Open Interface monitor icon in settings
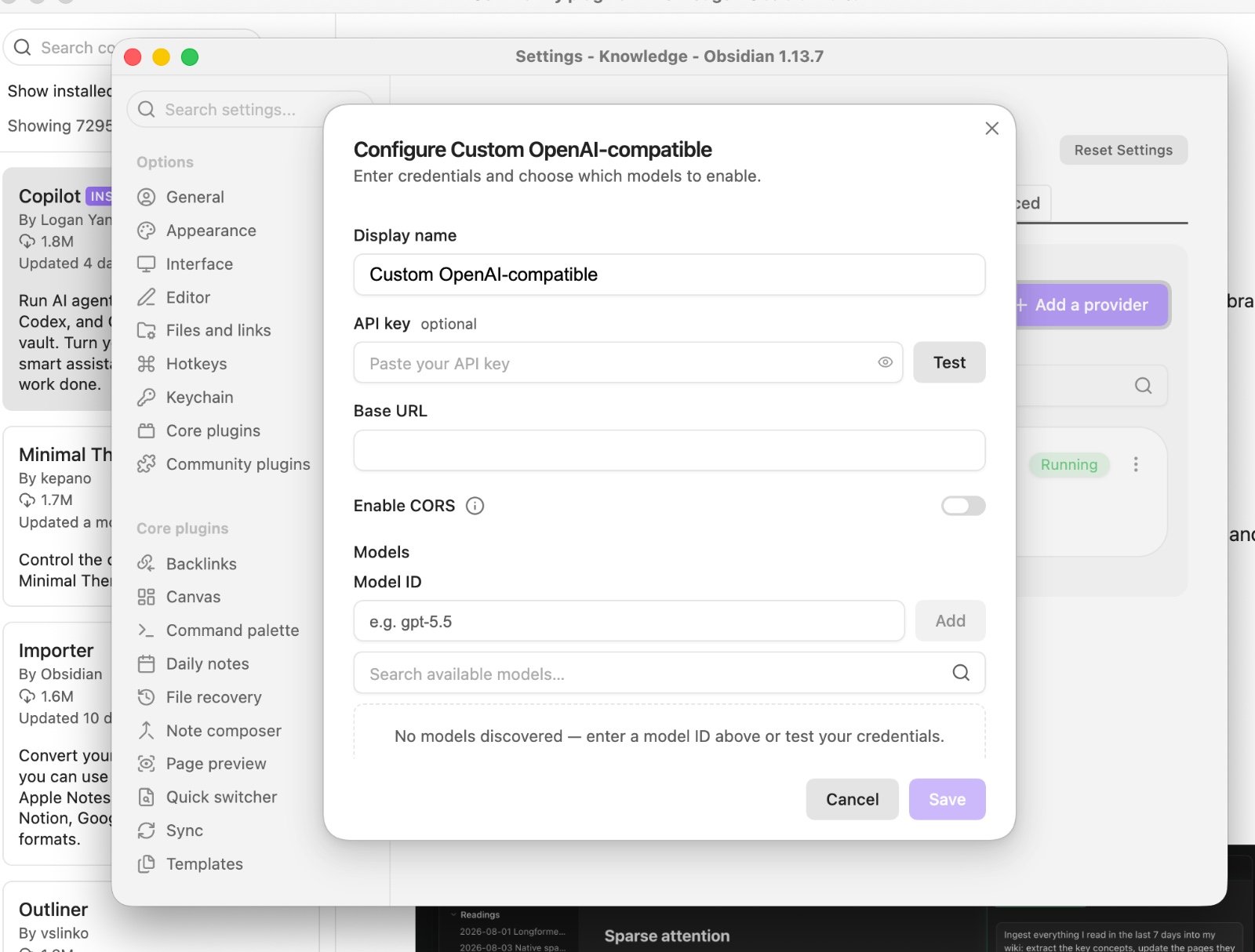This screenshot has width=1255, height=952. point(146,264)
